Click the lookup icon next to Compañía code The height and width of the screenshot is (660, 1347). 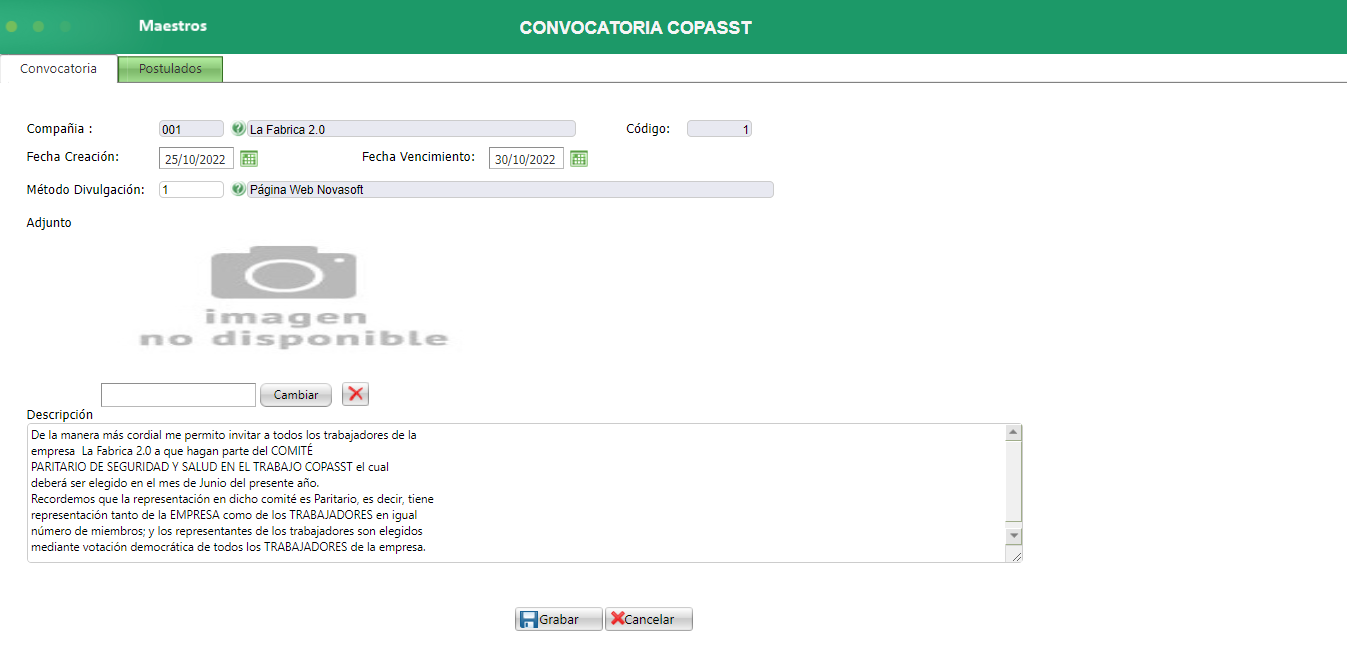(x=238, y=129)
